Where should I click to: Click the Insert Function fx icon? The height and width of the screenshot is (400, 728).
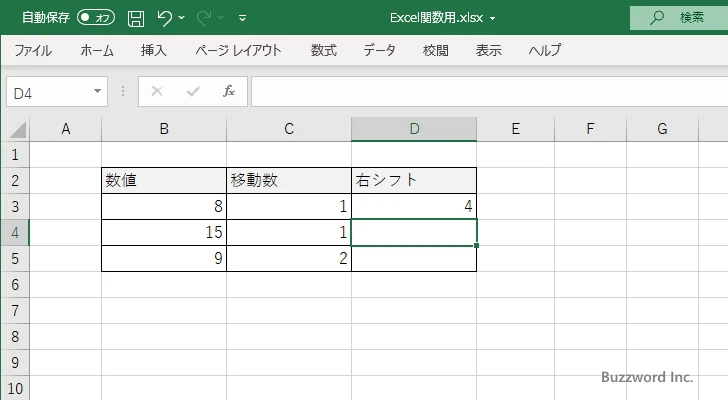pos(228,91)
